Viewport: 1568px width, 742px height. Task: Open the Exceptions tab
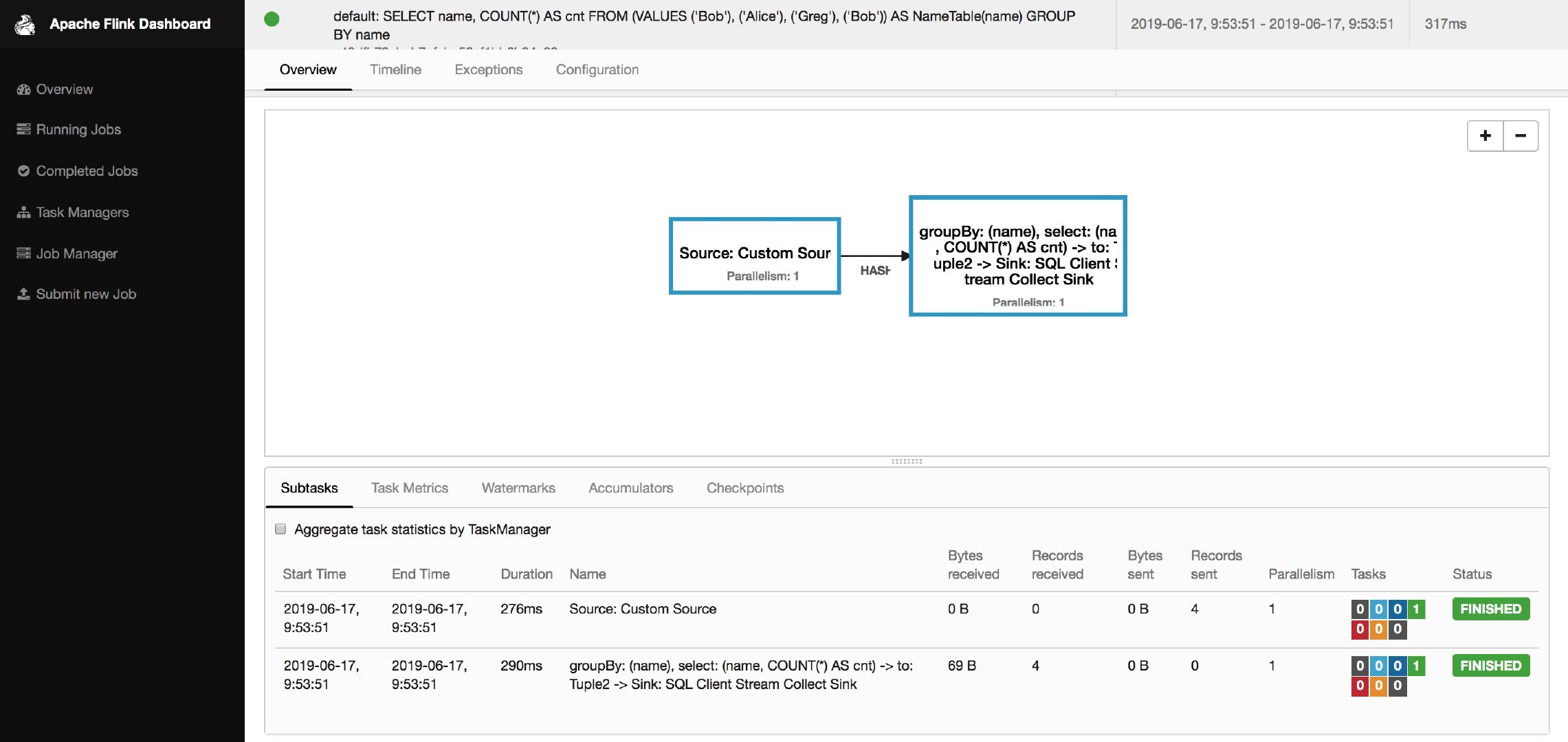487,69
